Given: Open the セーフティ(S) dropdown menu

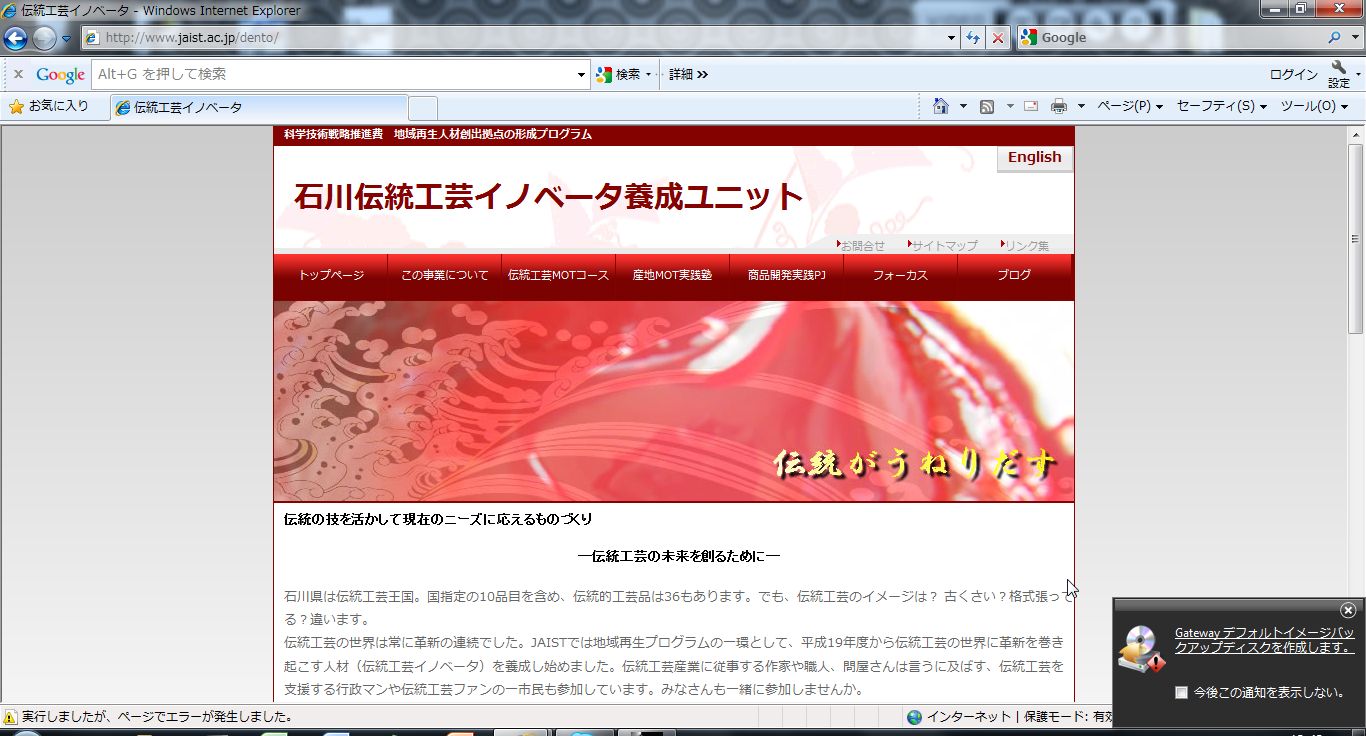Looking at the screenshot, I should (1221, 106).
